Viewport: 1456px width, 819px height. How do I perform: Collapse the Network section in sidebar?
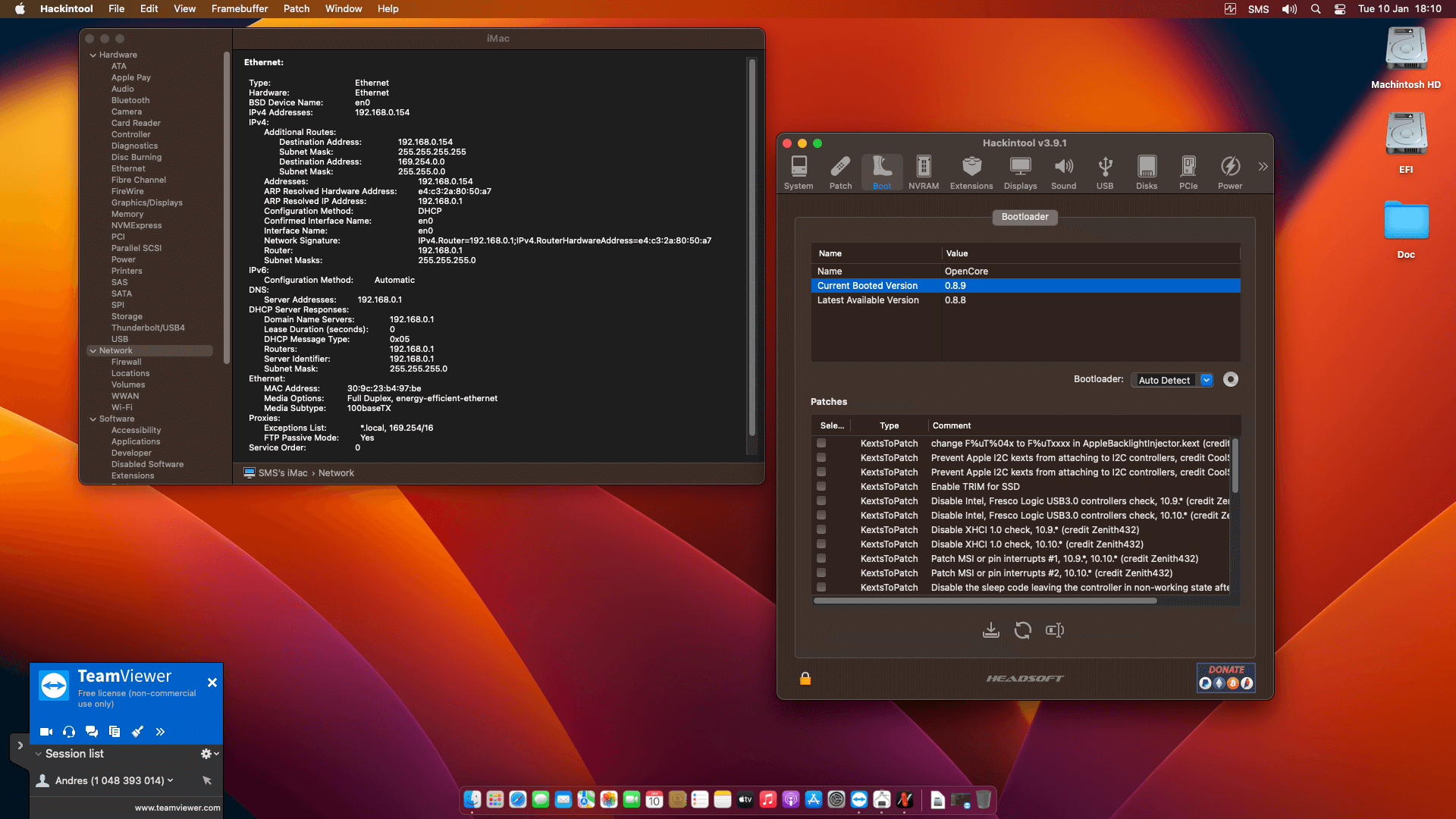[x=93, y=350]
